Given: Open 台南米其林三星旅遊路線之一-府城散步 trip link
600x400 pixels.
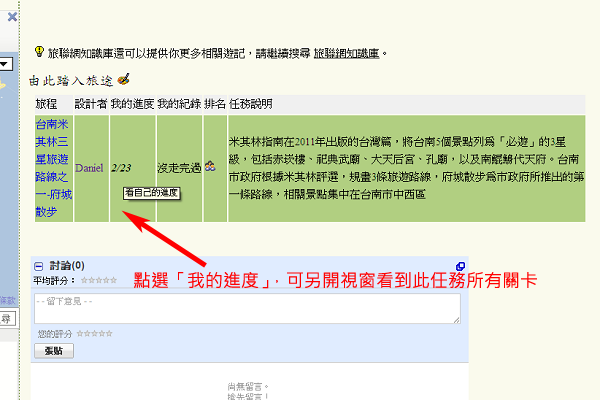Looking at the screenshot, I should click(54, 168).
